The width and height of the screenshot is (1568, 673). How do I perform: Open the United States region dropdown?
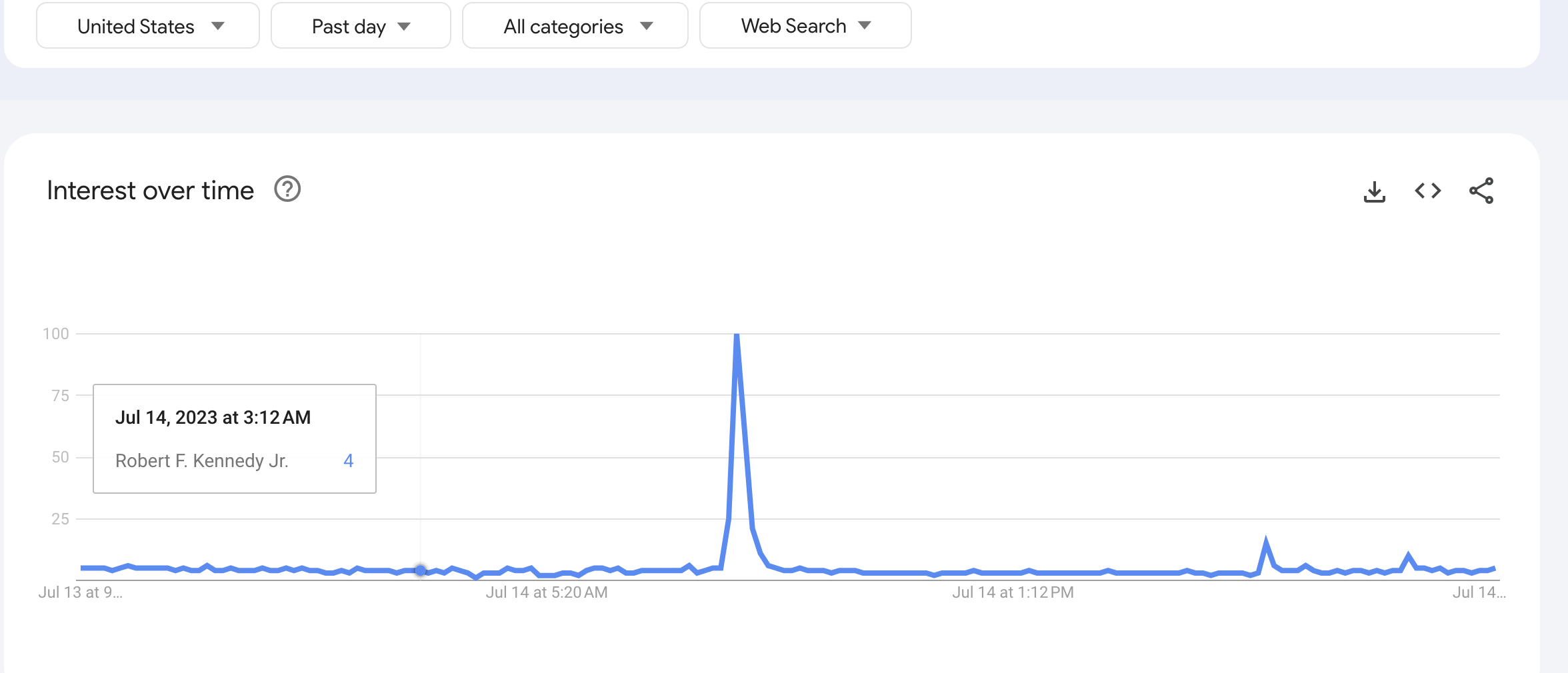148,26
